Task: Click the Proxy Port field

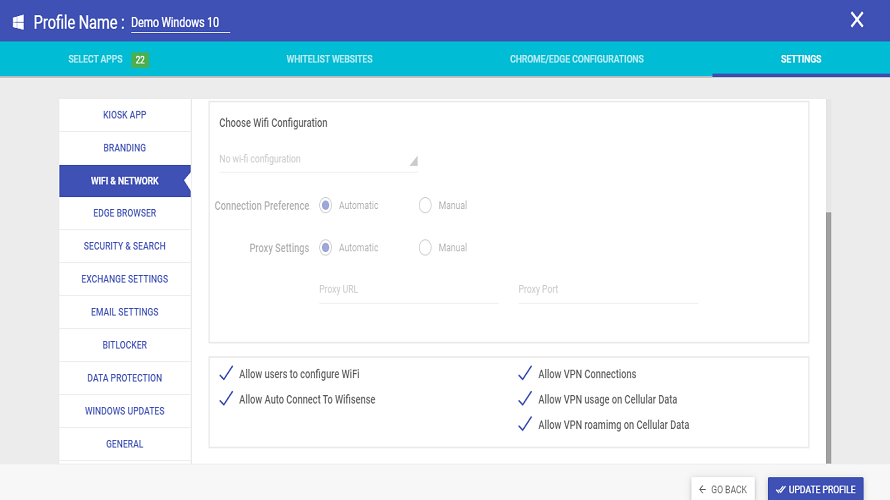Action: (607, 290)
